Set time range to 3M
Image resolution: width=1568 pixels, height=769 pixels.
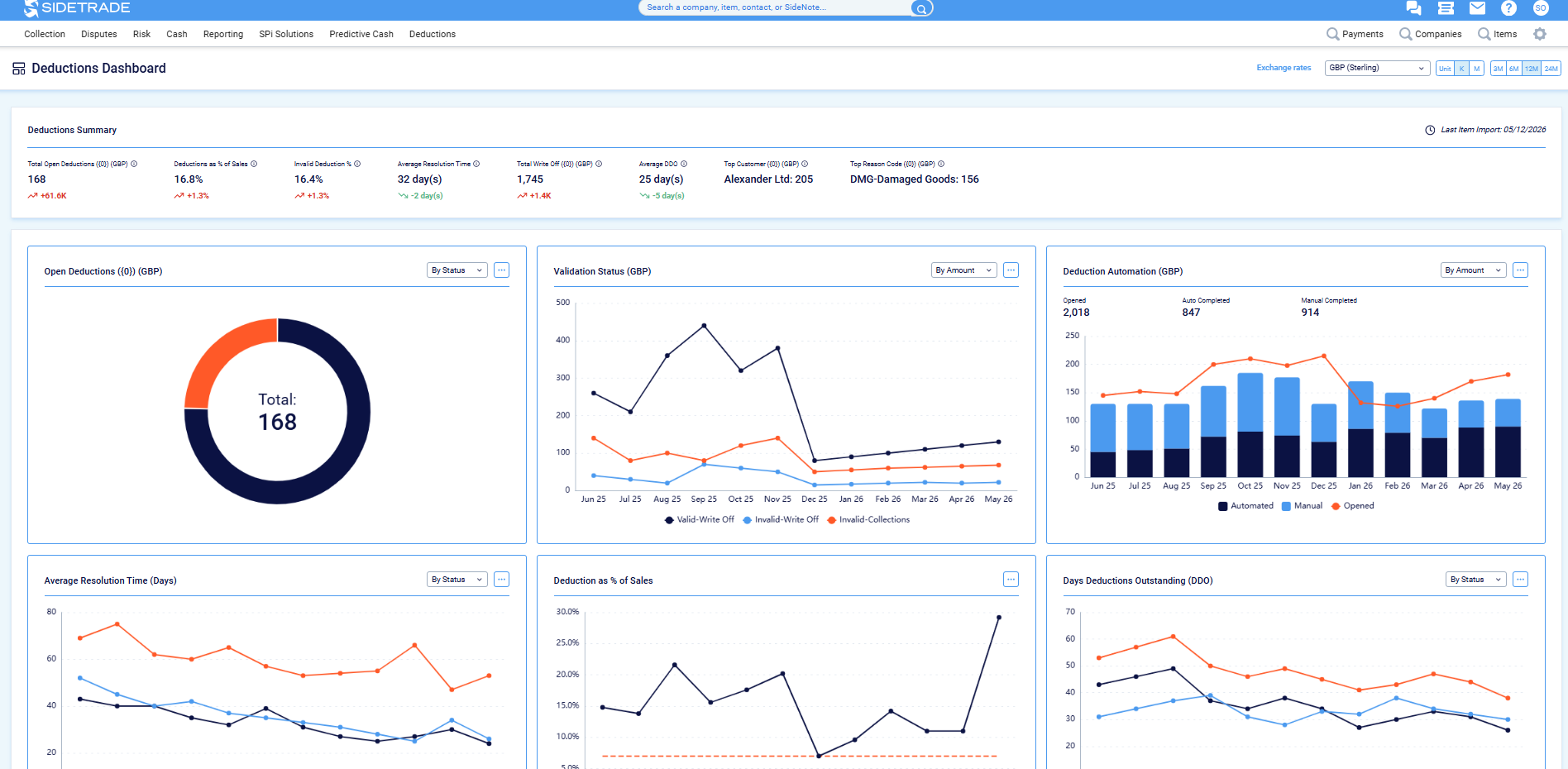point(1499,69)
